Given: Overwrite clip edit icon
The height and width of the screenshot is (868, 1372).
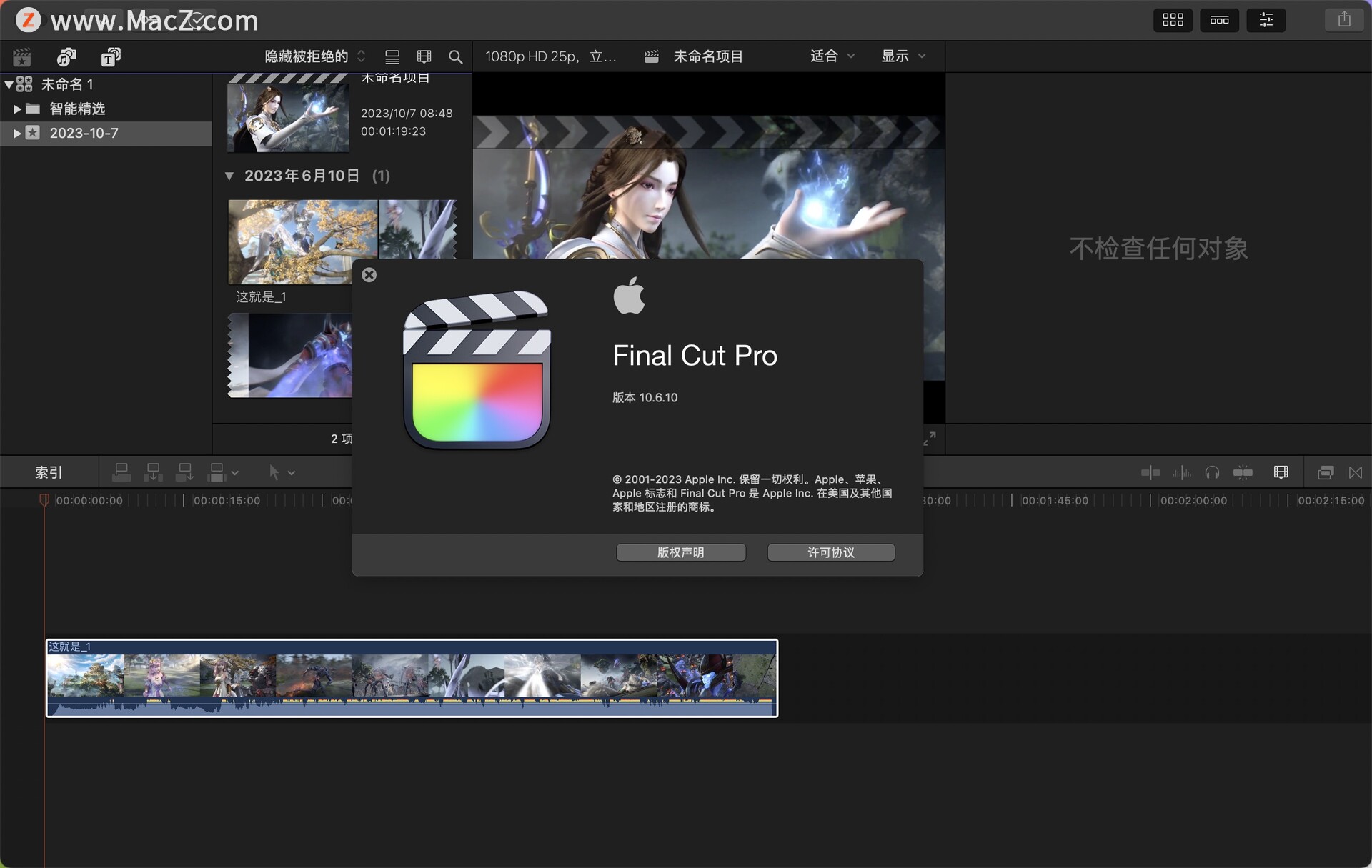Looking at the screenshot, I should 217,472.
